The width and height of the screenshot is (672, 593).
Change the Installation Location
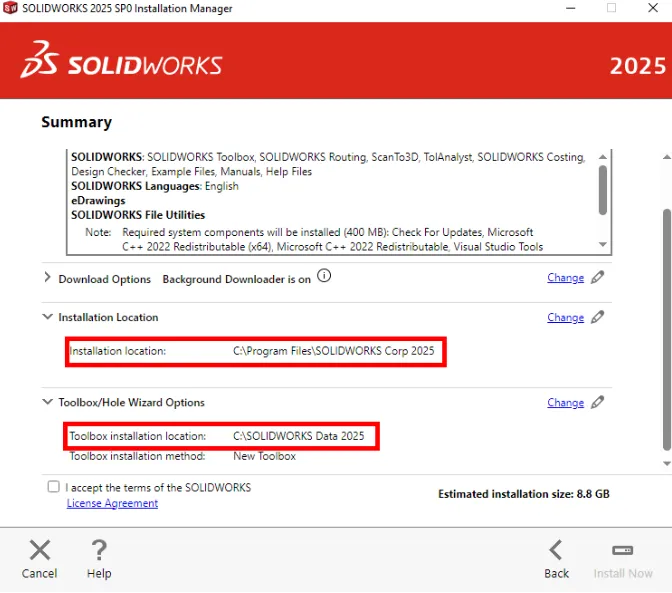point(565,317)
